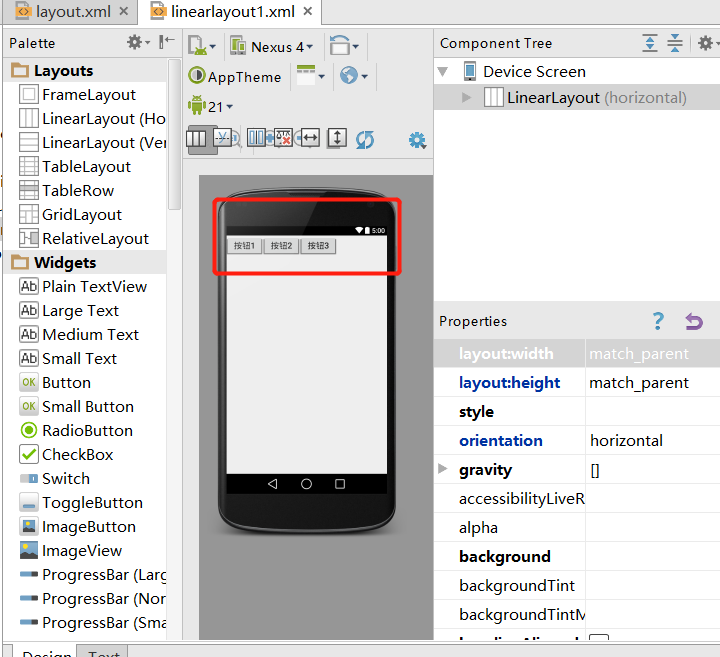Click the clear all weights icon
Viewport: 720px width, 657px height.
tap(283, 138)
